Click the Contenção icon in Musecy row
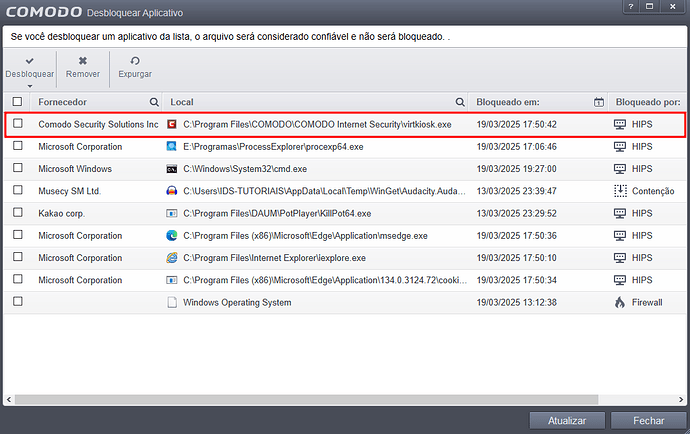The height and width of the screenshot is (434, 690). click(620, 191)
